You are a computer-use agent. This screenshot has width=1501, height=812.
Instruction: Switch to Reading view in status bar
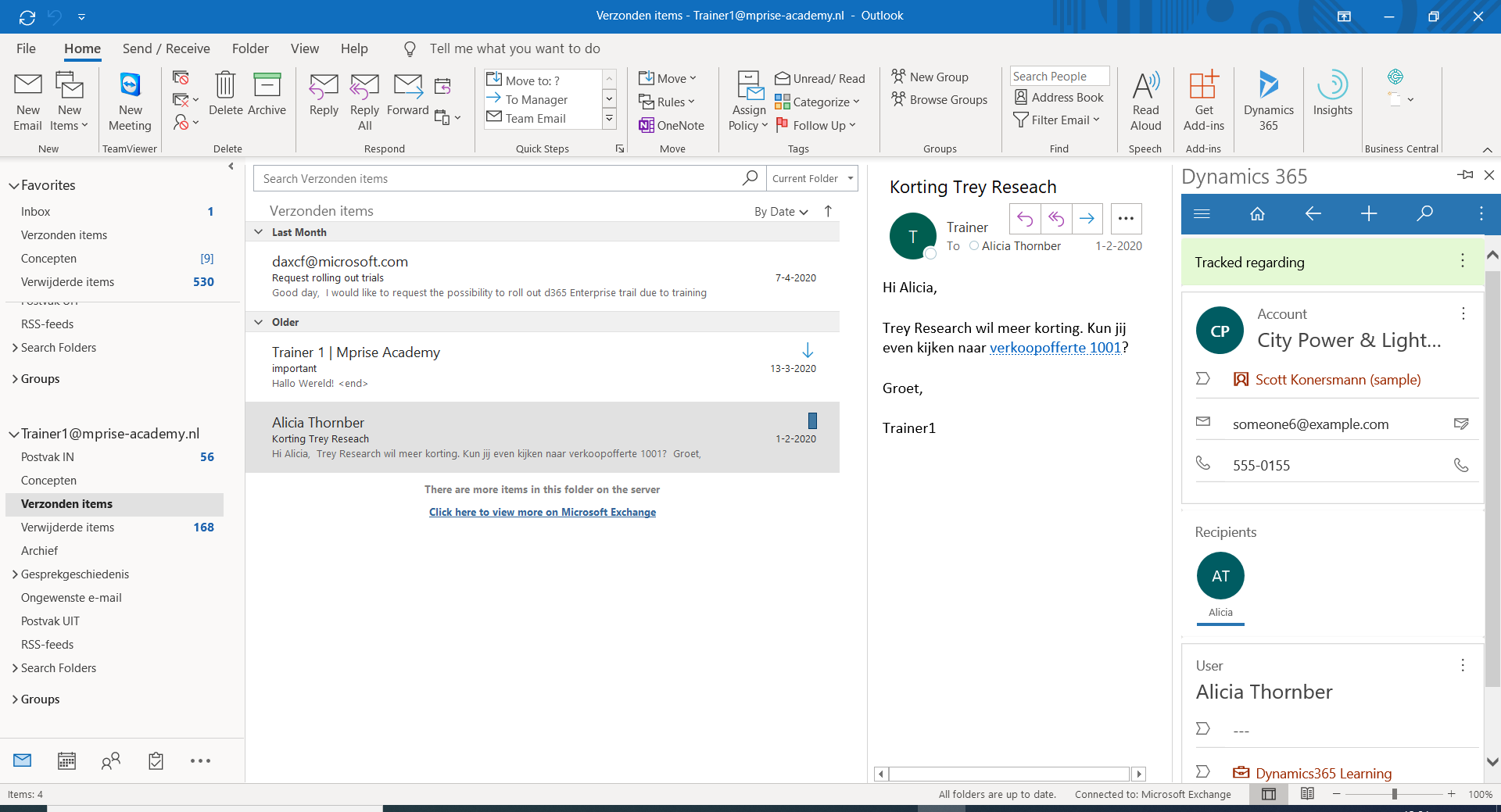[1307, 794]
